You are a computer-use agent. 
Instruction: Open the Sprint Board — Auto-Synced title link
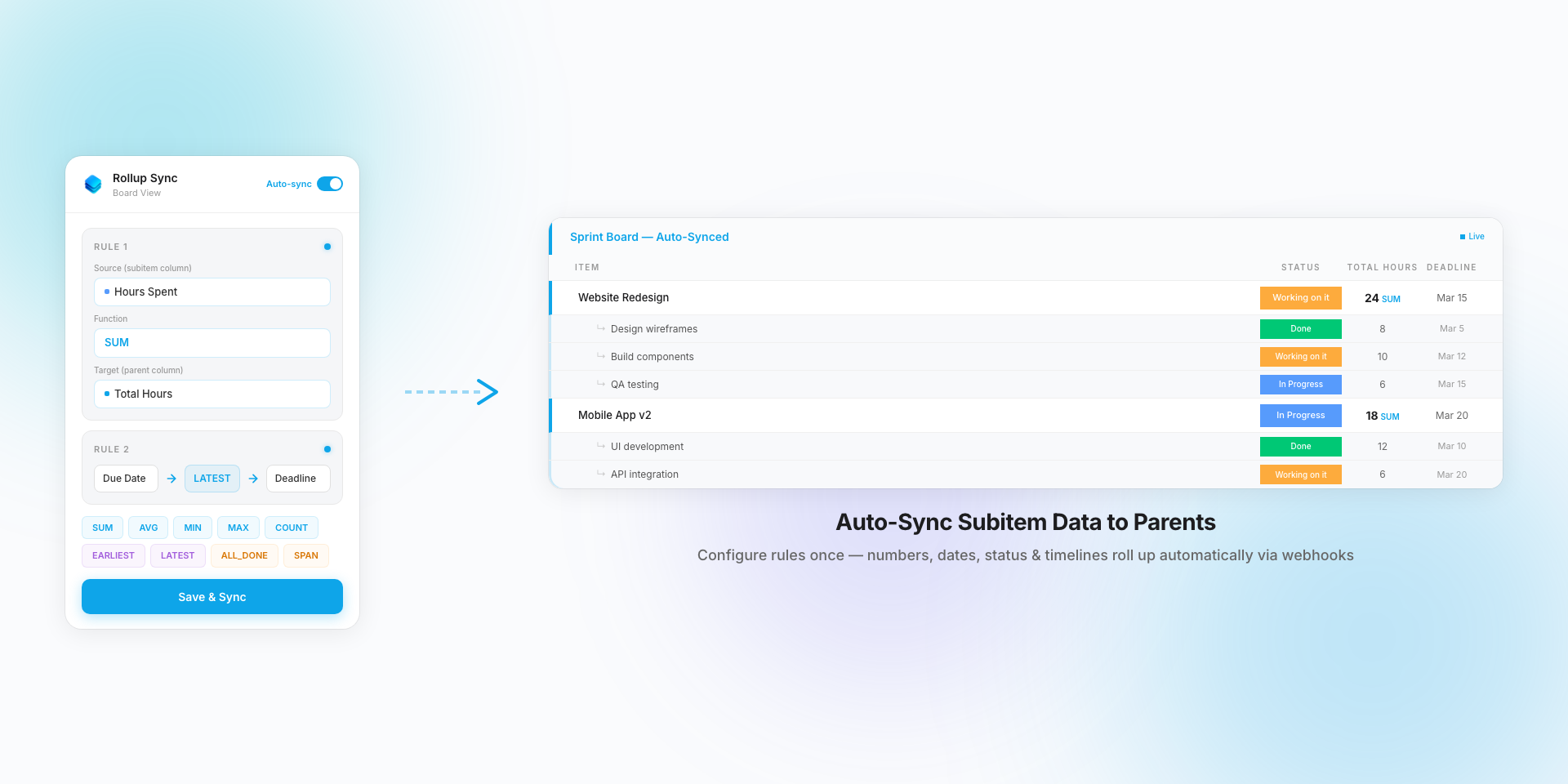click(x=648, y=237)
